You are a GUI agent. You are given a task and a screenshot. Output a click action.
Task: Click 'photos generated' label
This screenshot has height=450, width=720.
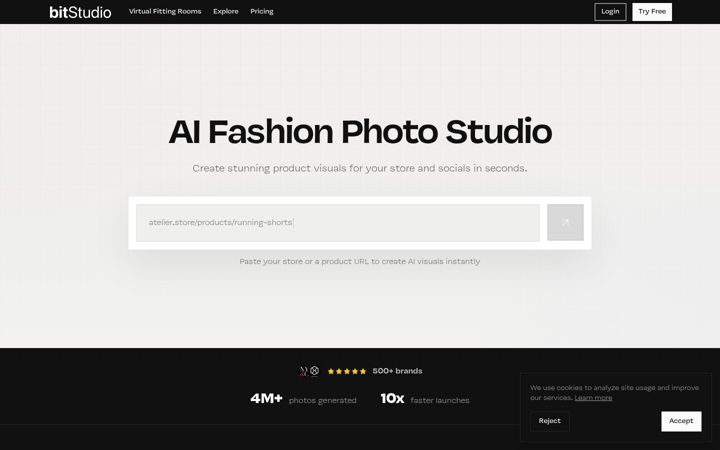tap(322, 400)
